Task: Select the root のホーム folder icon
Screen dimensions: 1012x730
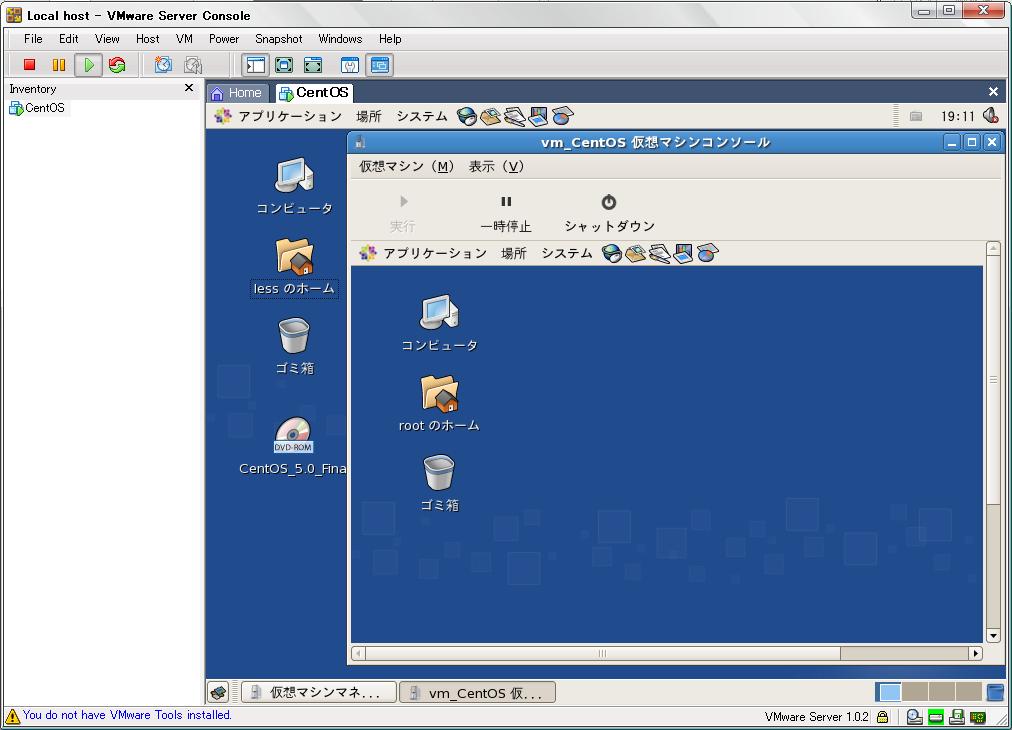Action: (x=440, y=403)
